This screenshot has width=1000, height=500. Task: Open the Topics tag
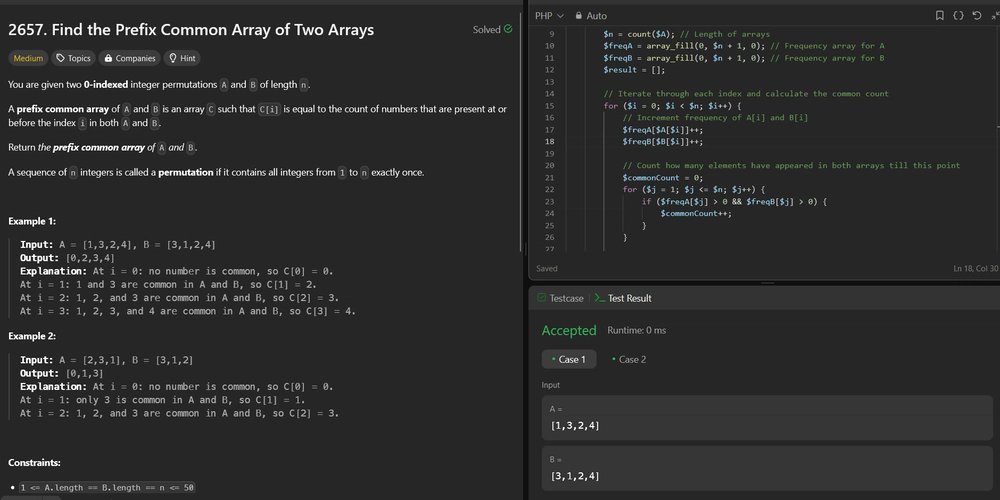73,58
